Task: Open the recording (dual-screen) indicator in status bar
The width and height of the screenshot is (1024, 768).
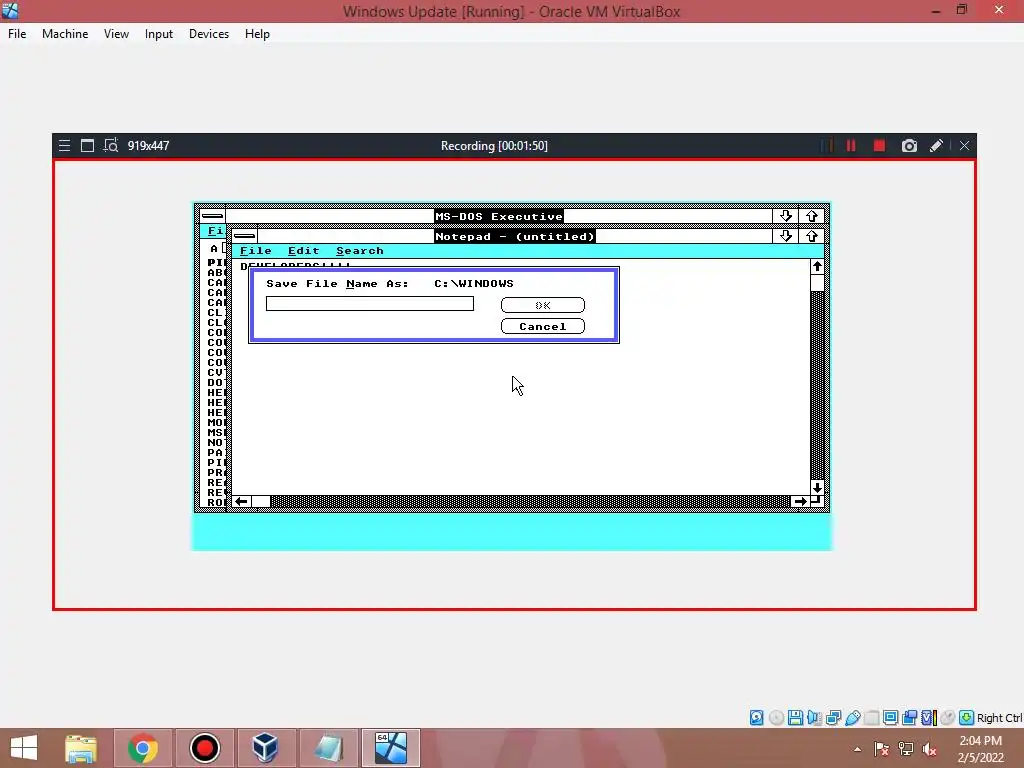Action: (909, 718)
